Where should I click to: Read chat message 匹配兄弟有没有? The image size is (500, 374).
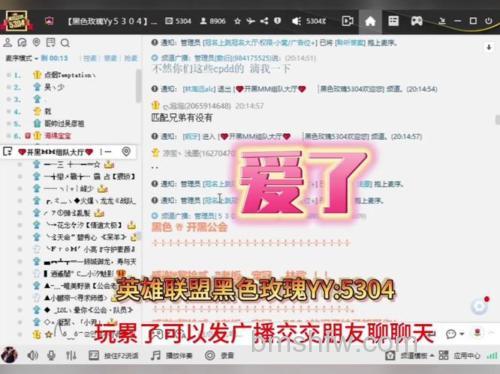click(182, 118)
